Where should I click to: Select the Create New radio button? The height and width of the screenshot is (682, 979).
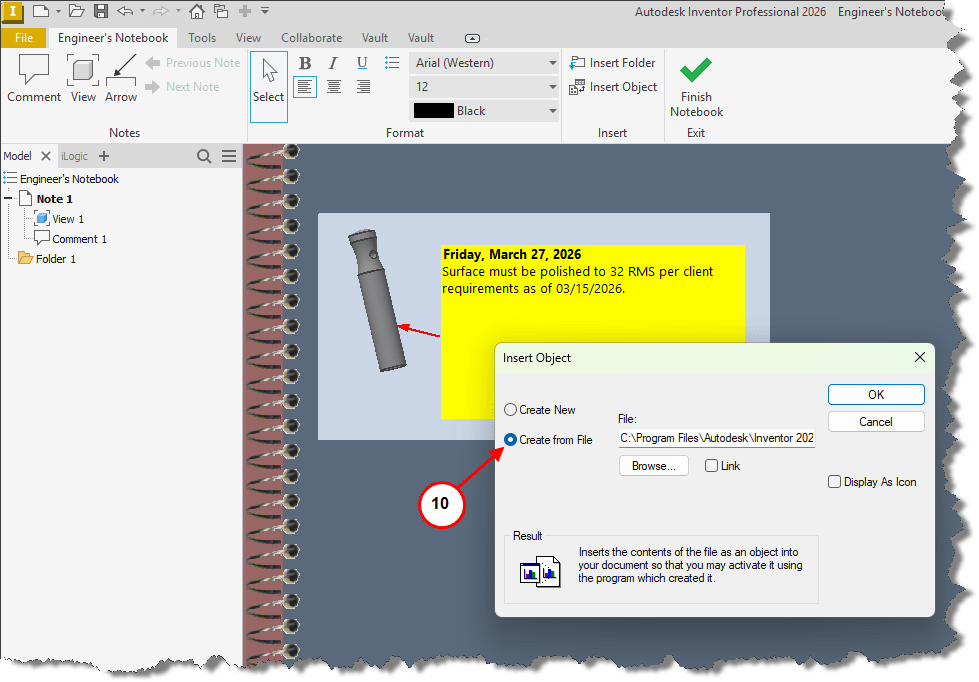[x=510, y=410]
